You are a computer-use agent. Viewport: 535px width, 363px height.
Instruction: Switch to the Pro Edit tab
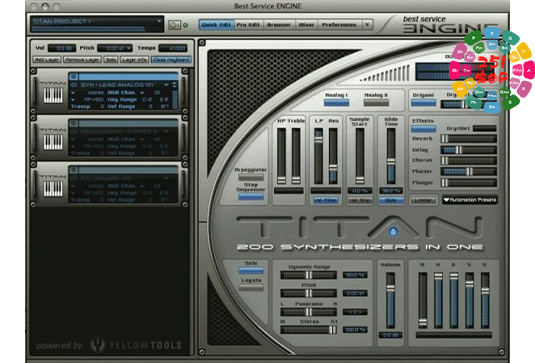click(248, 25)
